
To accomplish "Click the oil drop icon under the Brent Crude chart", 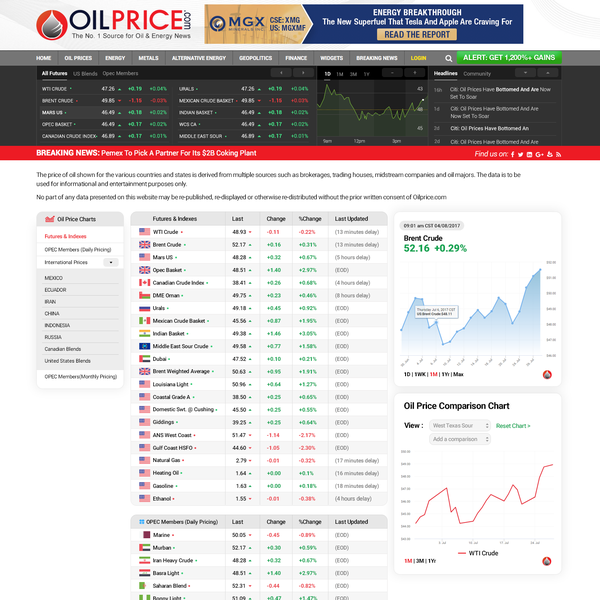I will pyautogui.click(x=547, y=375).
